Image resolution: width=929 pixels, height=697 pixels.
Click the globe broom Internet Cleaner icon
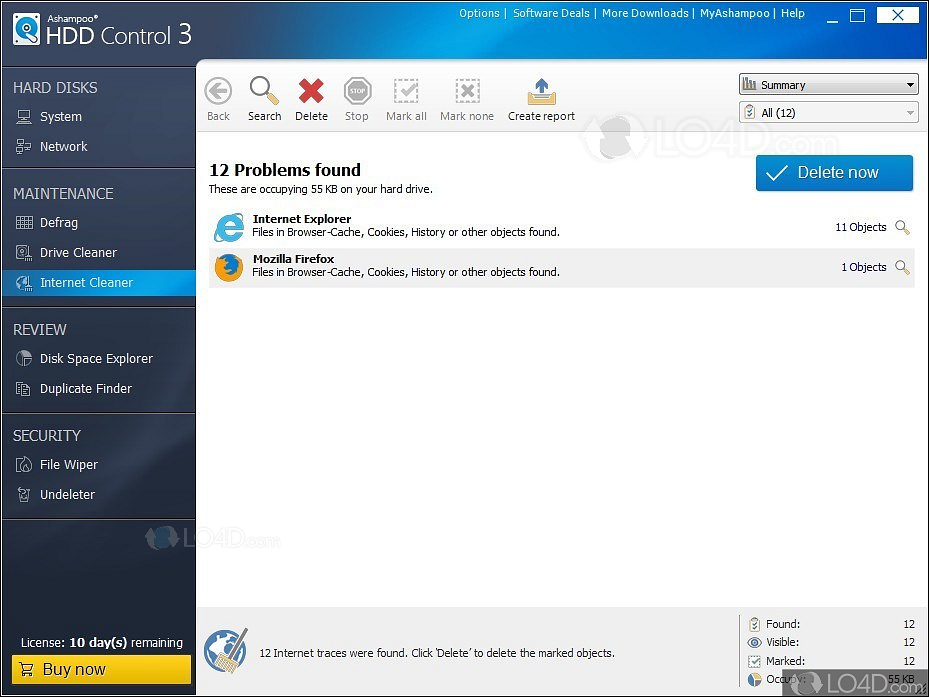[x=226, y=651]
